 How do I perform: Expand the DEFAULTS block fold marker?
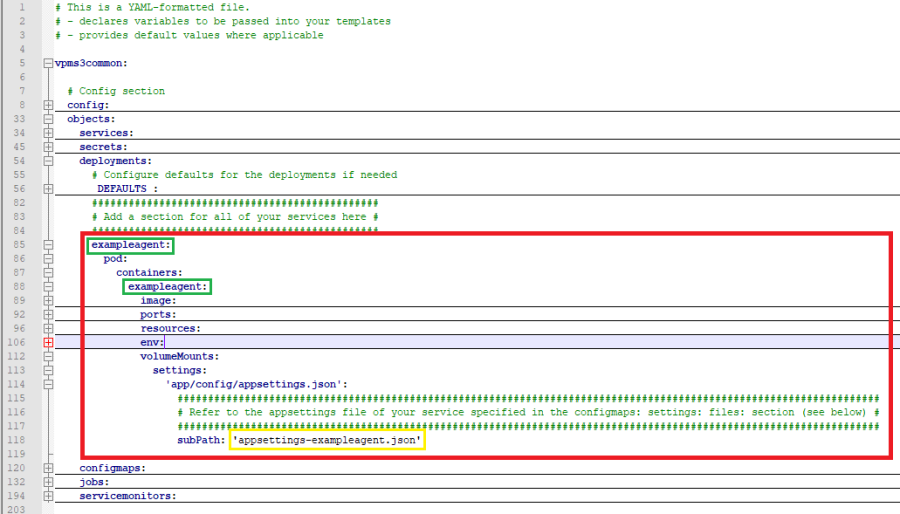pyautogui.click(x=47, y=188)
